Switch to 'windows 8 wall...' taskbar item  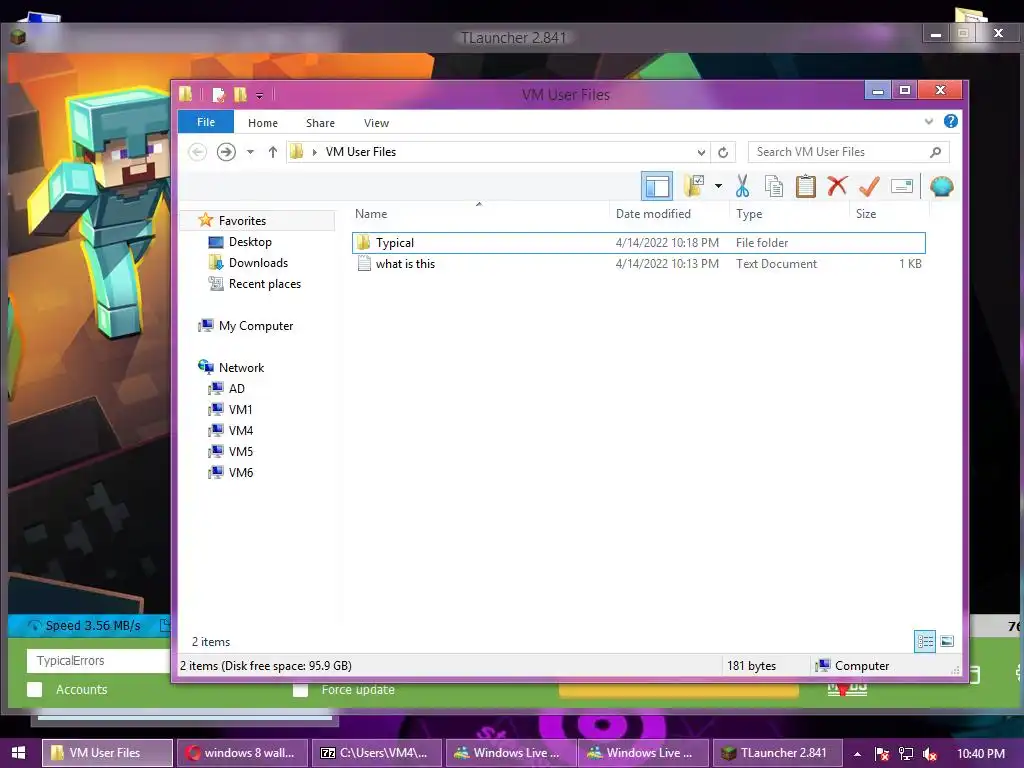point(242,753)
